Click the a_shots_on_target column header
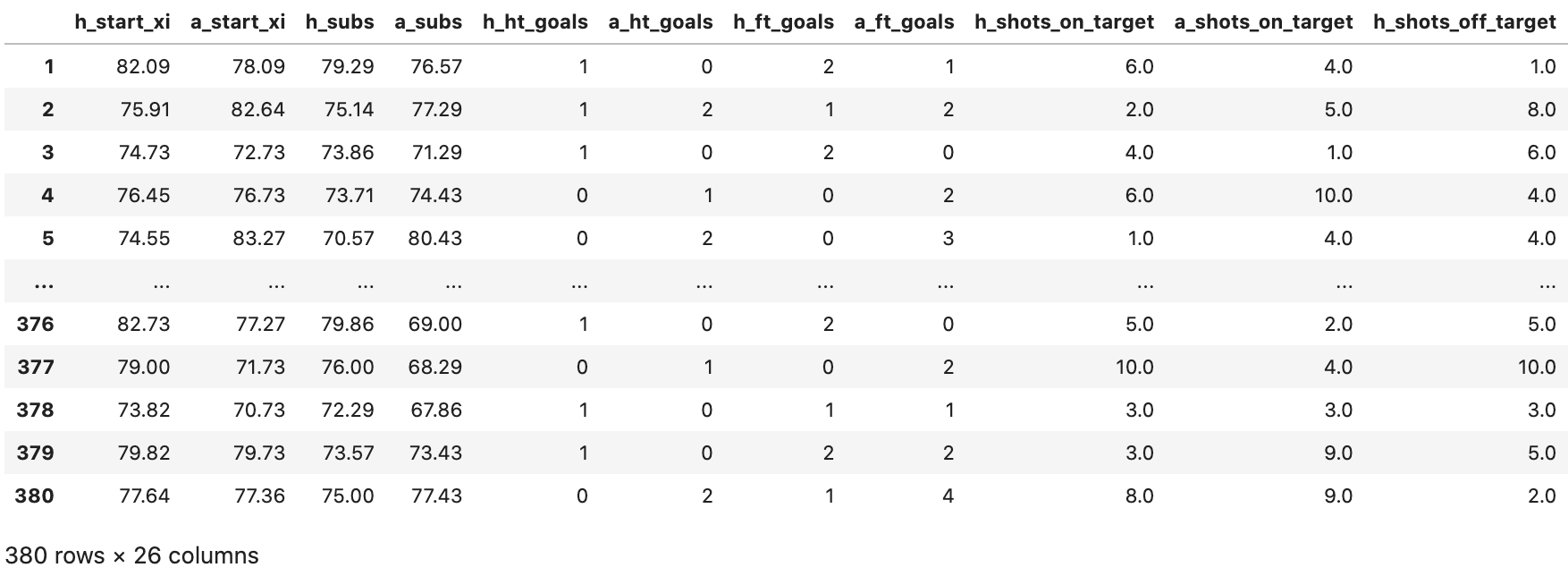Screen dimensions: 1568x576 pos(1264,22)
